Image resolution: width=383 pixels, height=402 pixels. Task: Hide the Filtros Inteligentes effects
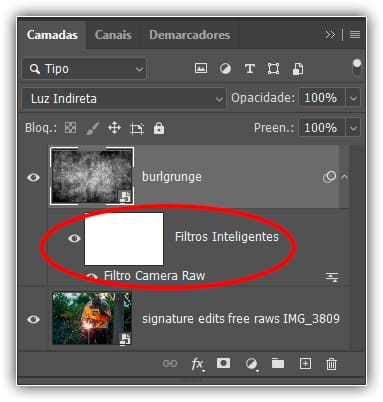[x=74, y=238]
